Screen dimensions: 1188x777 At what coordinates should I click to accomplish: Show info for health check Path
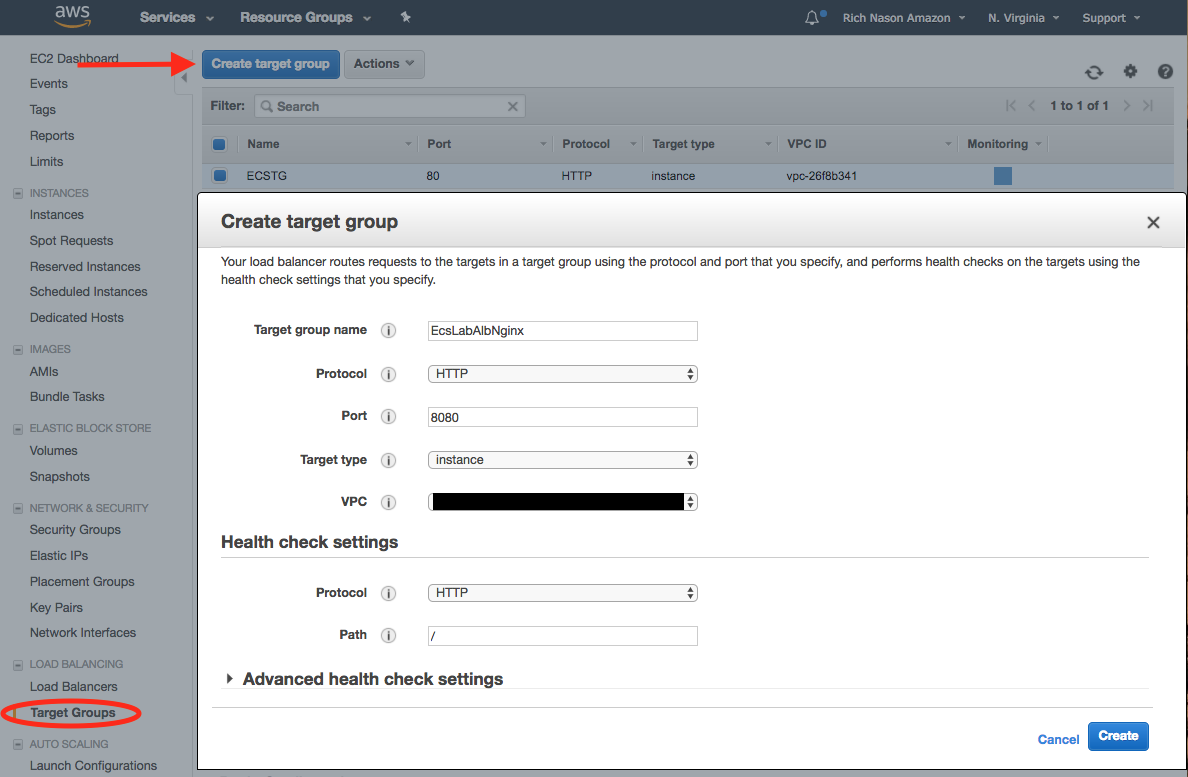point(388,635)
